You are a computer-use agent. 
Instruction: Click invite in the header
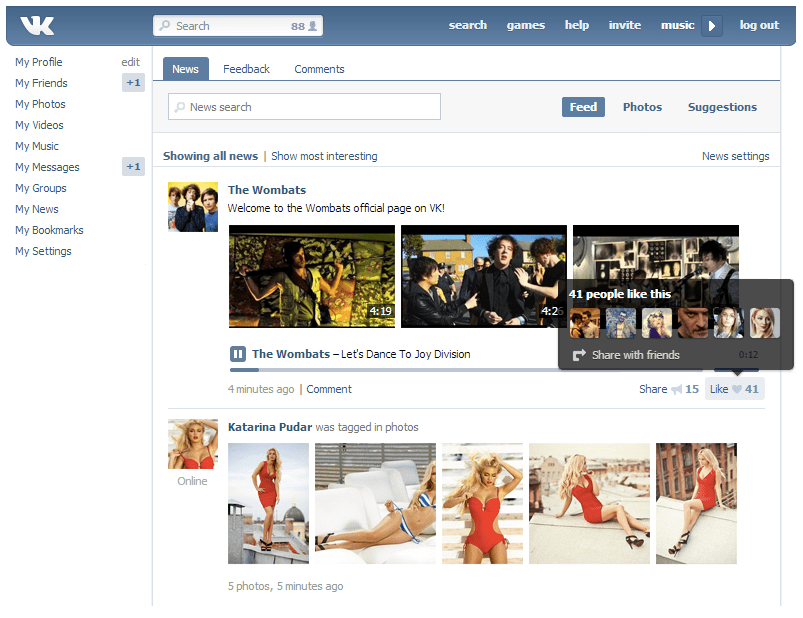pyautogui.click(x=625, y=25)
